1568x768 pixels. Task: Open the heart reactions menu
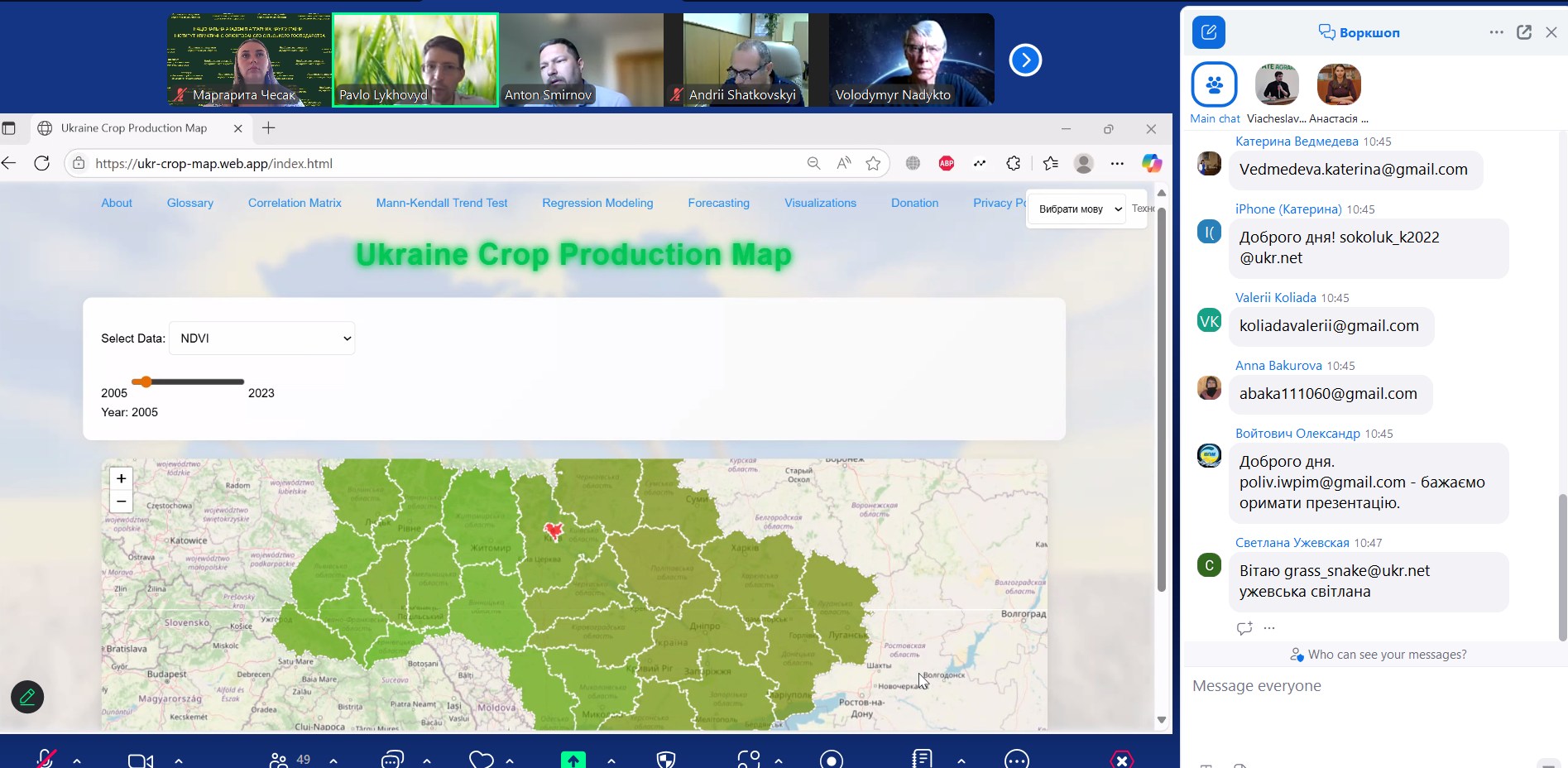tap(481, 760)
